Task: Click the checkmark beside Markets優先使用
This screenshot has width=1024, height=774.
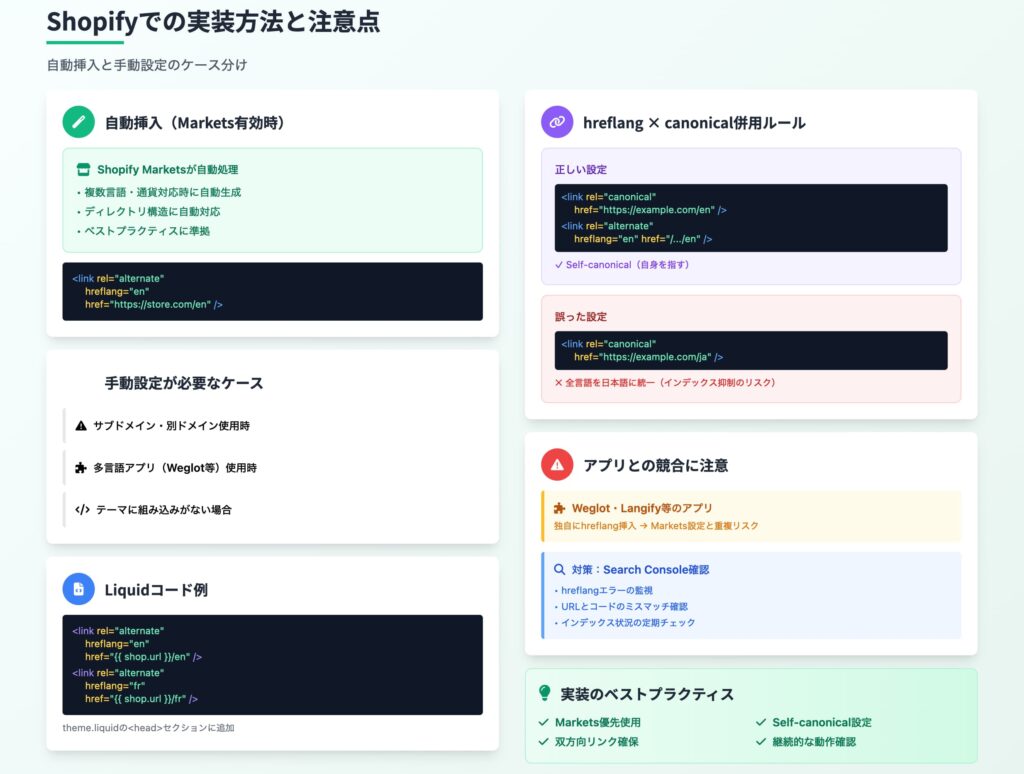Action: click(x=543, y=722)
